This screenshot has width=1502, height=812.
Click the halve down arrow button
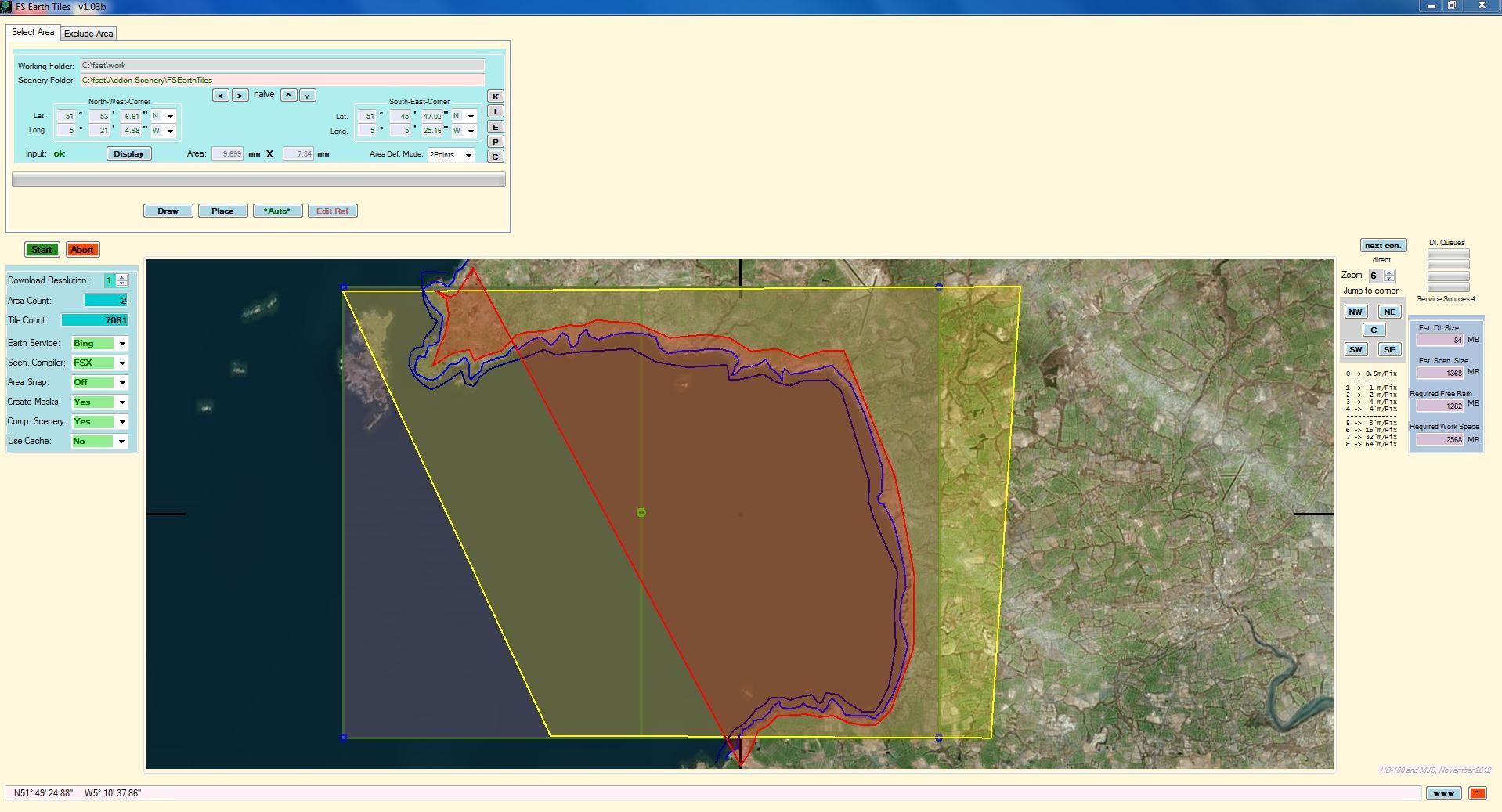[307, 96]
